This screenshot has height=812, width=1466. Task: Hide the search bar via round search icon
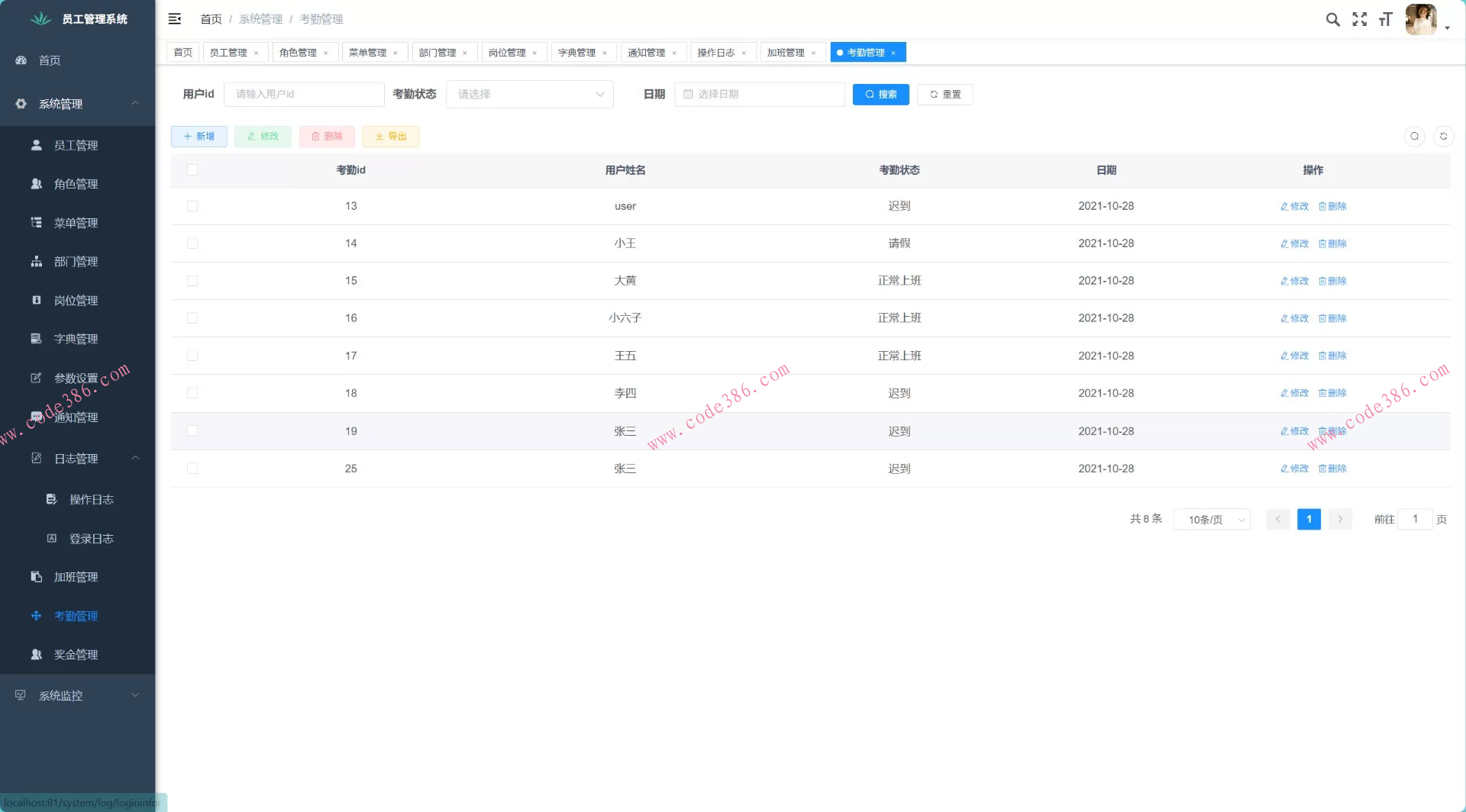point(1414,137)
